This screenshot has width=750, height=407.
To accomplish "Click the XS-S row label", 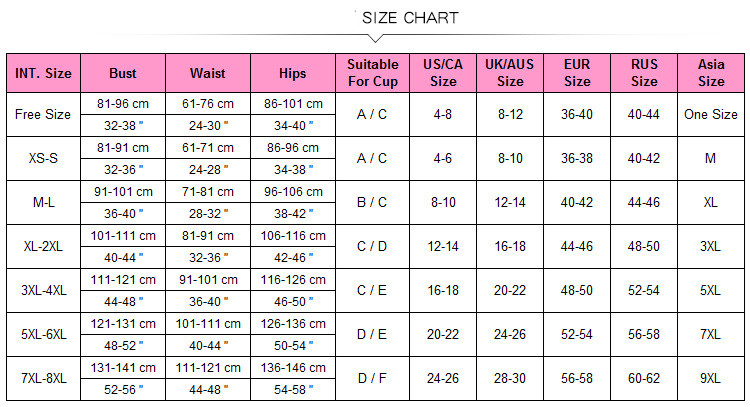I will (43, 159).
